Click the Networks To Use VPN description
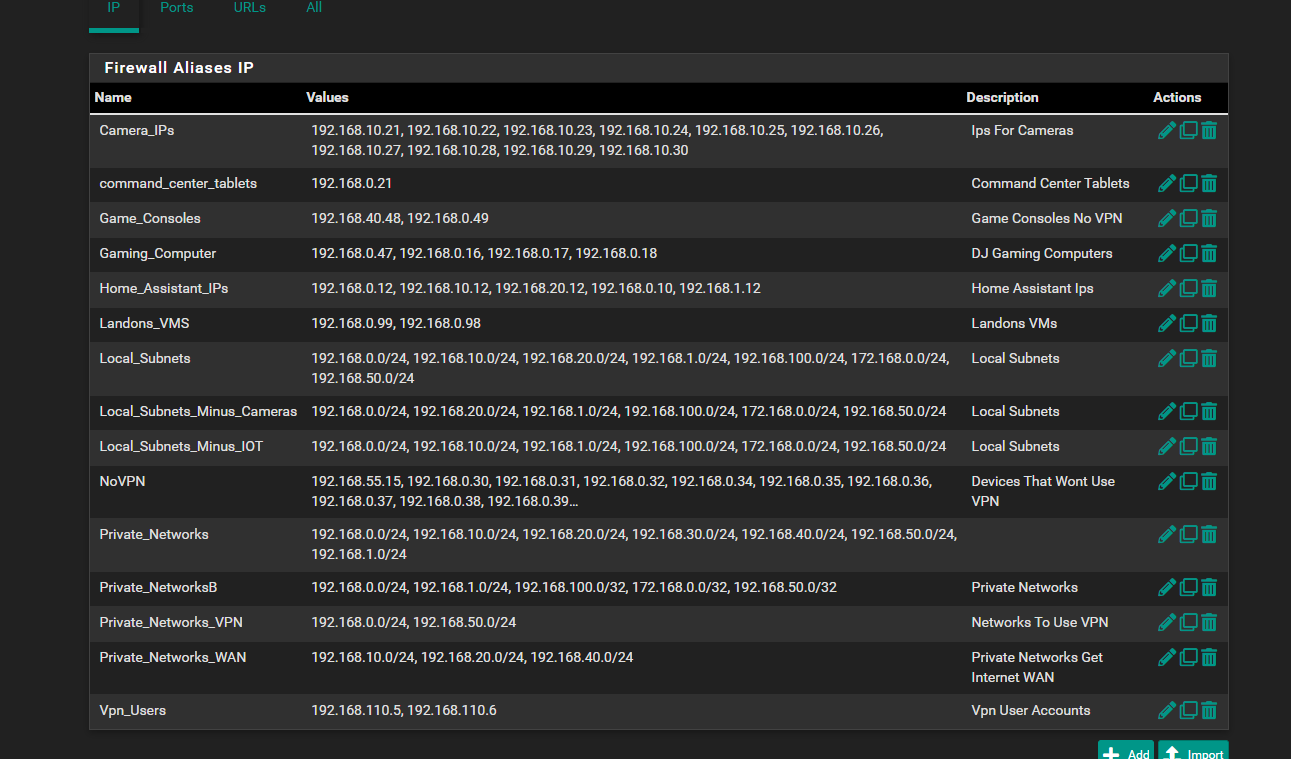Image resolution: width=1291 pixels, height=759 pixels. point(1040,622)
